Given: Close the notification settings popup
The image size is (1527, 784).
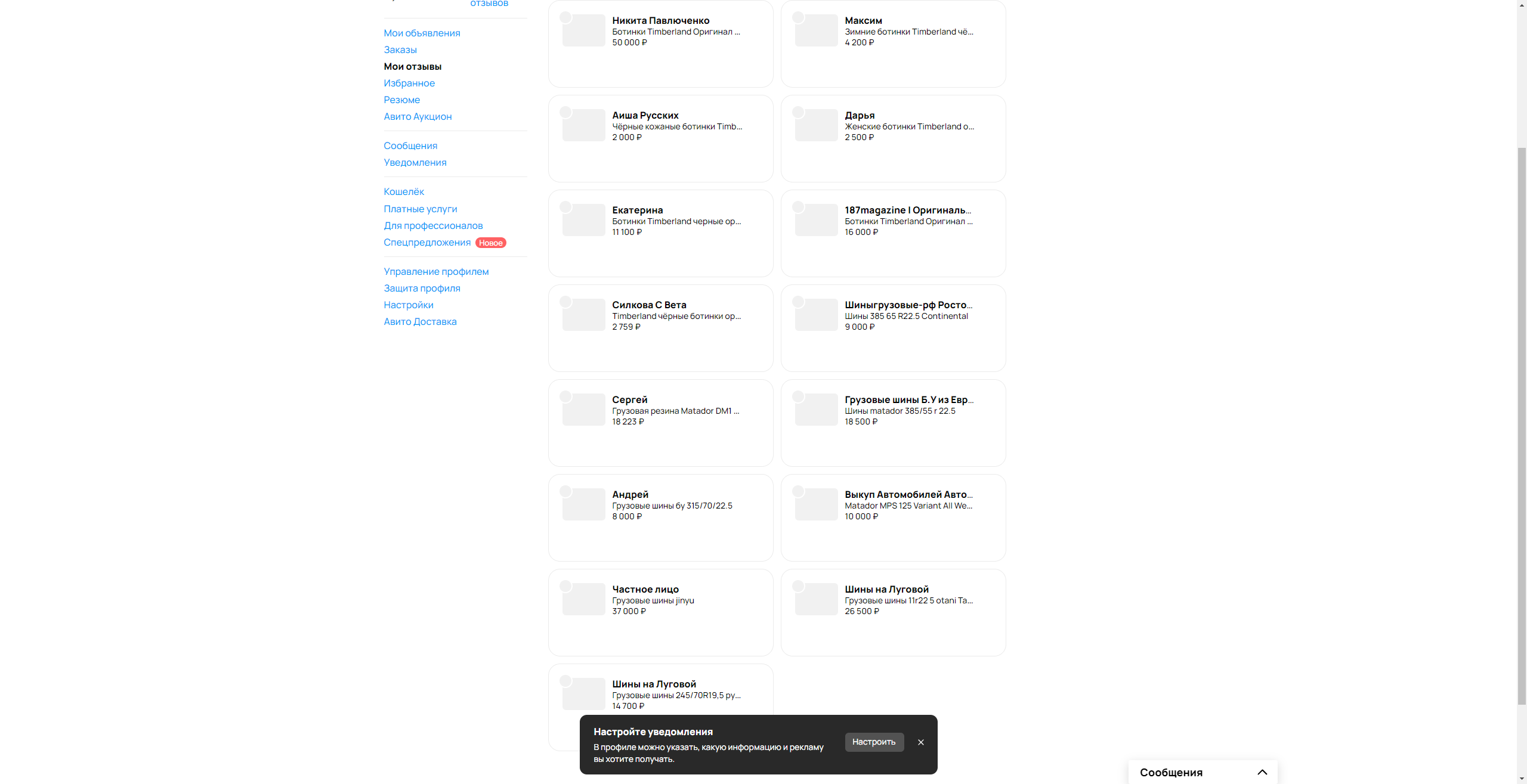Looking at the screenshot, I should (921, 742).
